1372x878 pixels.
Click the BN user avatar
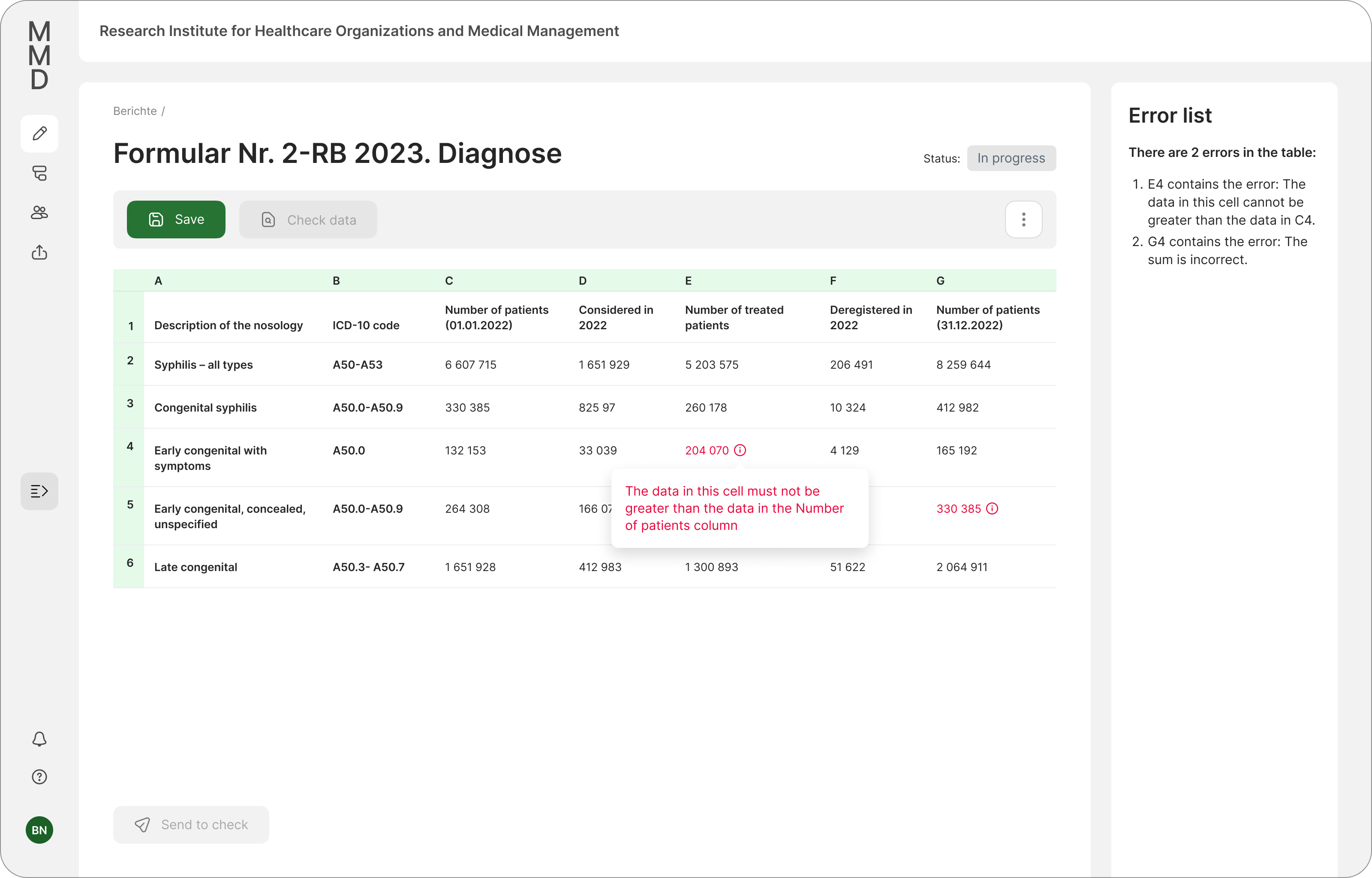(x=39, y=830)
